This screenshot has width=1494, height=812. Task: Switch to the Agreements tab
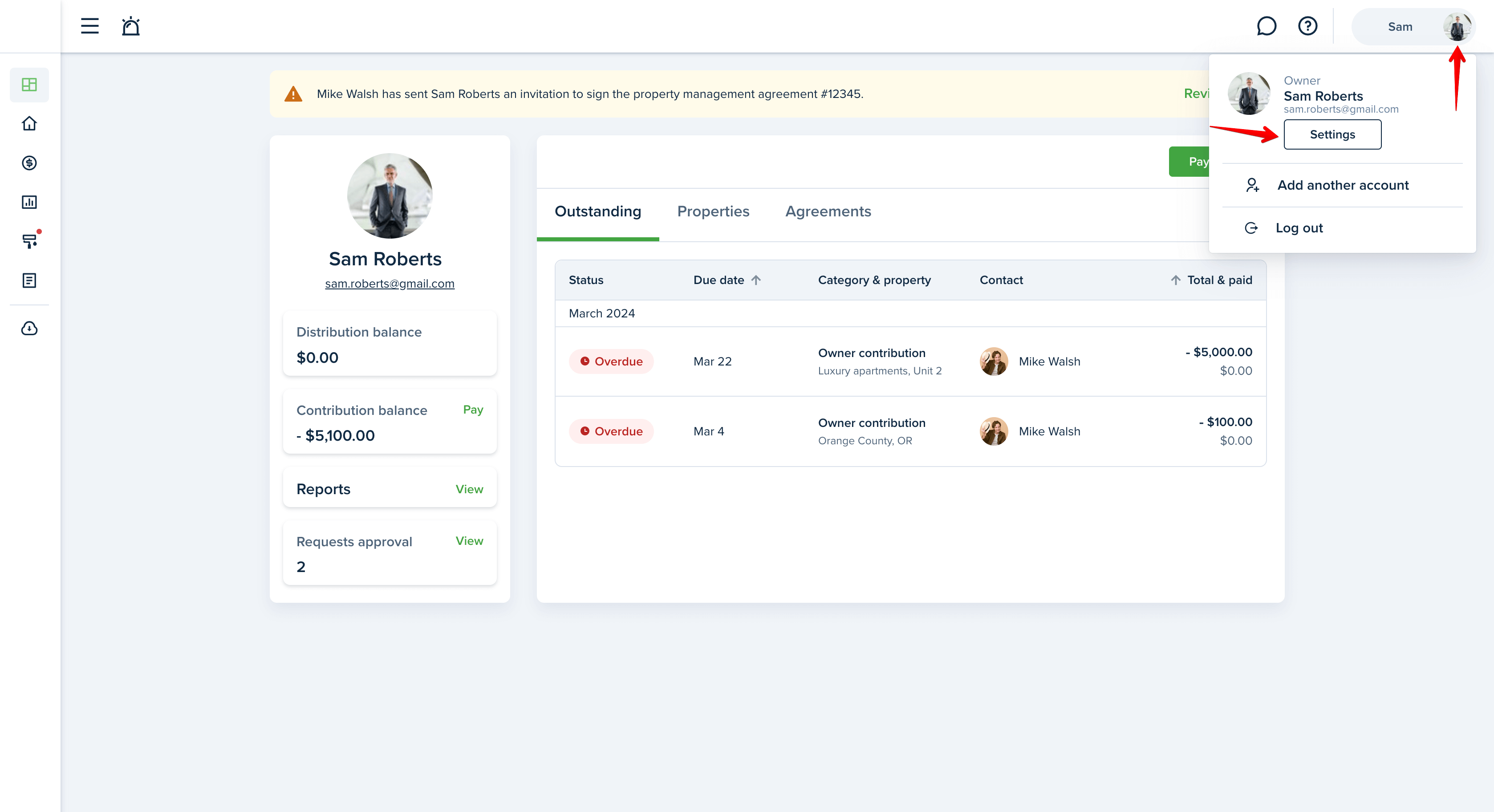point(828,212)
